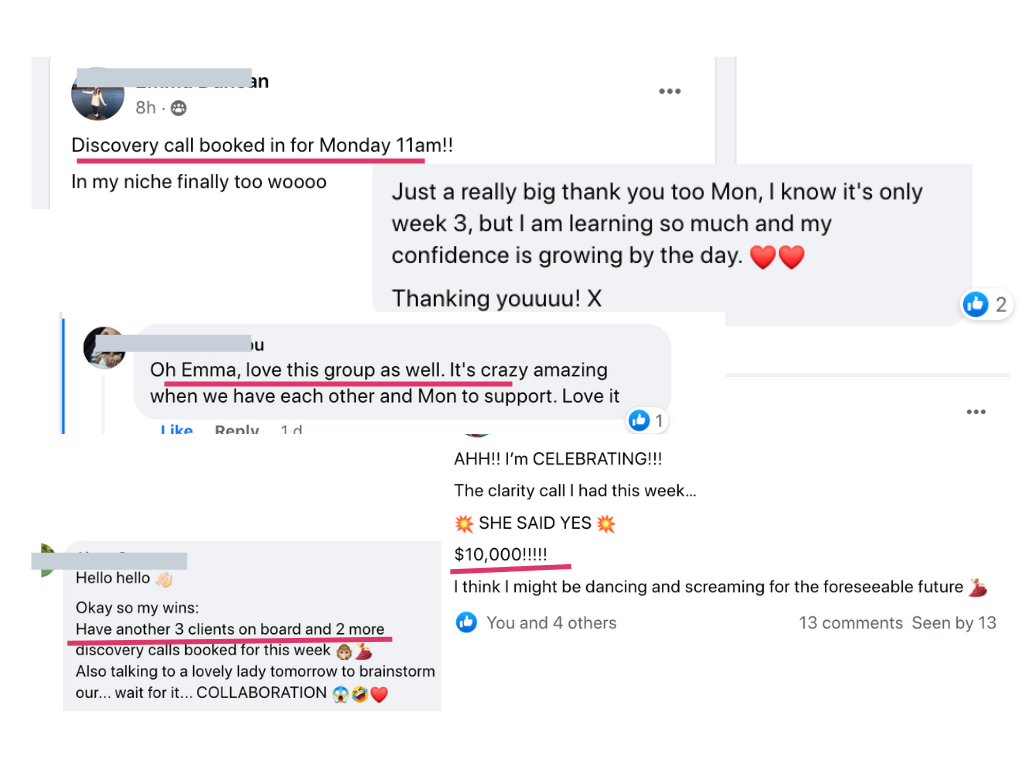Open the options menu on the Discovery call post

[669, 92]
